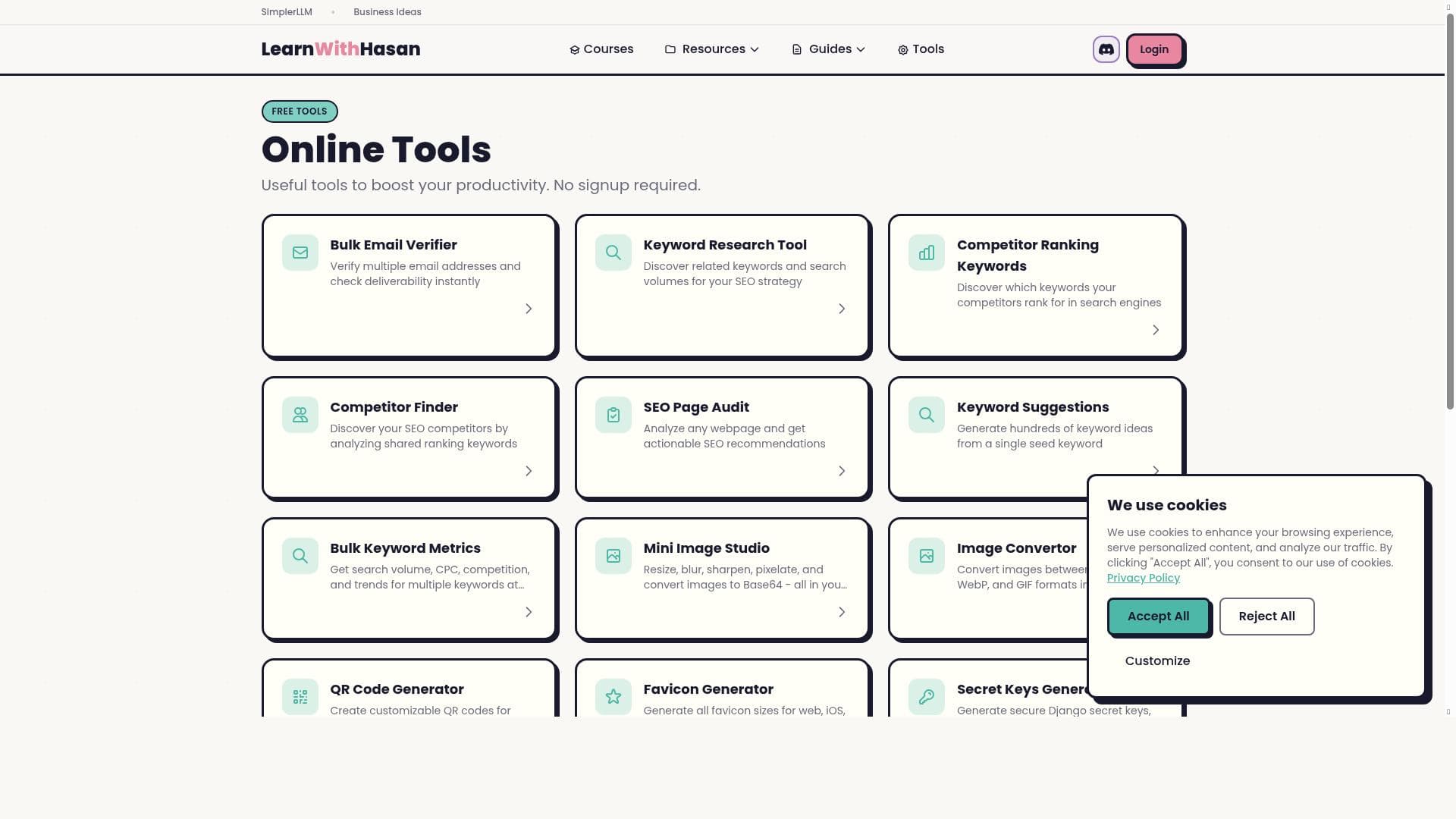The height and width of the screenshot is (819, 1456).
Task: Open Competitor Ranking Keywords title
Action: pyautogui.click(x=1028, y=256)
